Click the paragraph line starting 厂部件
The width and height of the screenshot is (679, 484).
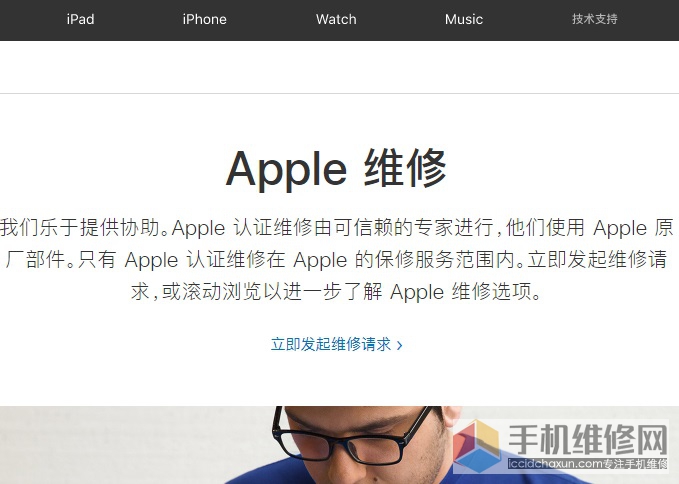[336, 260]
